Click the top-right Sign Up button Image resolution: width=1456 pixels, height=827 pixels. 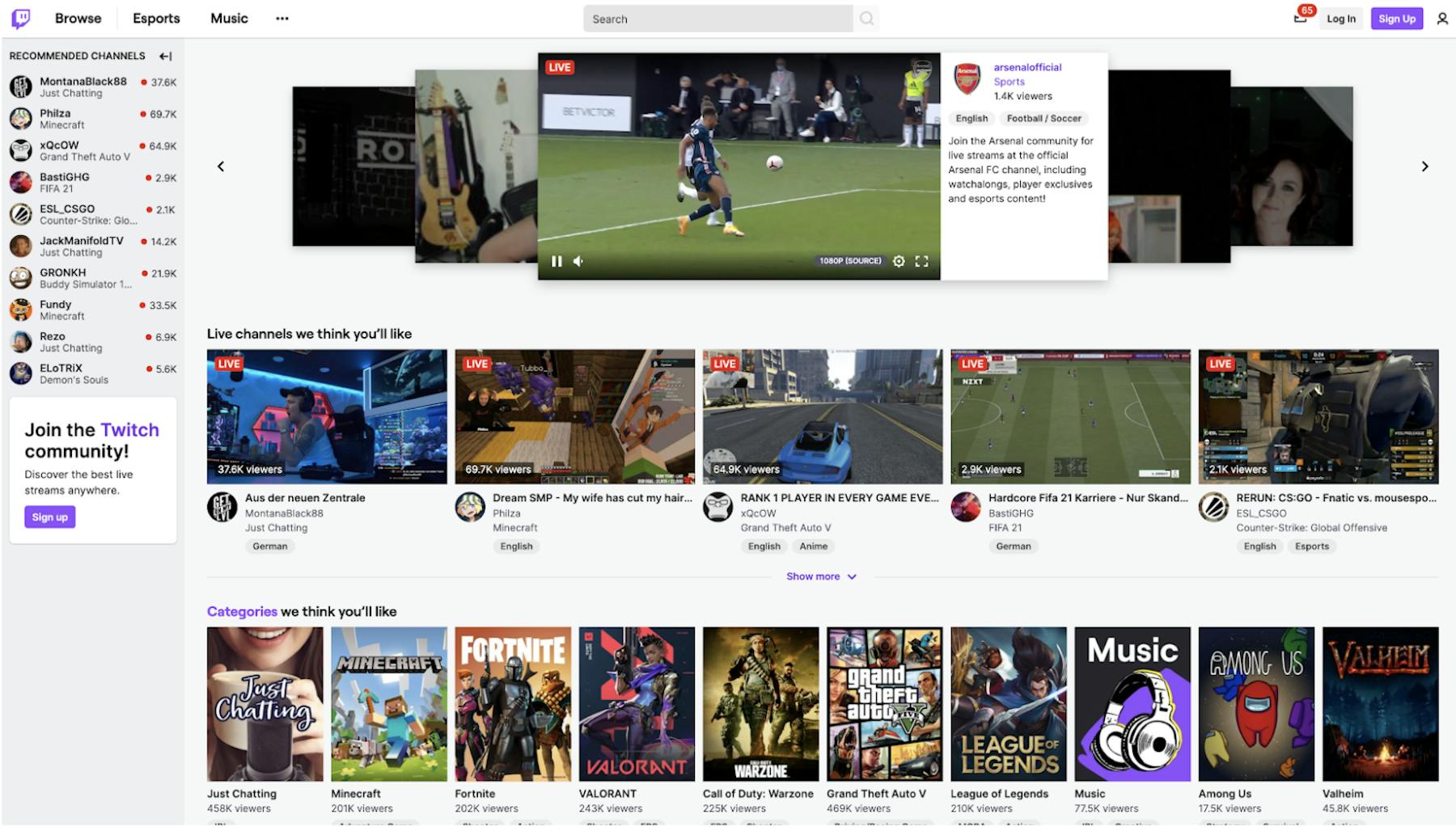1397,19
